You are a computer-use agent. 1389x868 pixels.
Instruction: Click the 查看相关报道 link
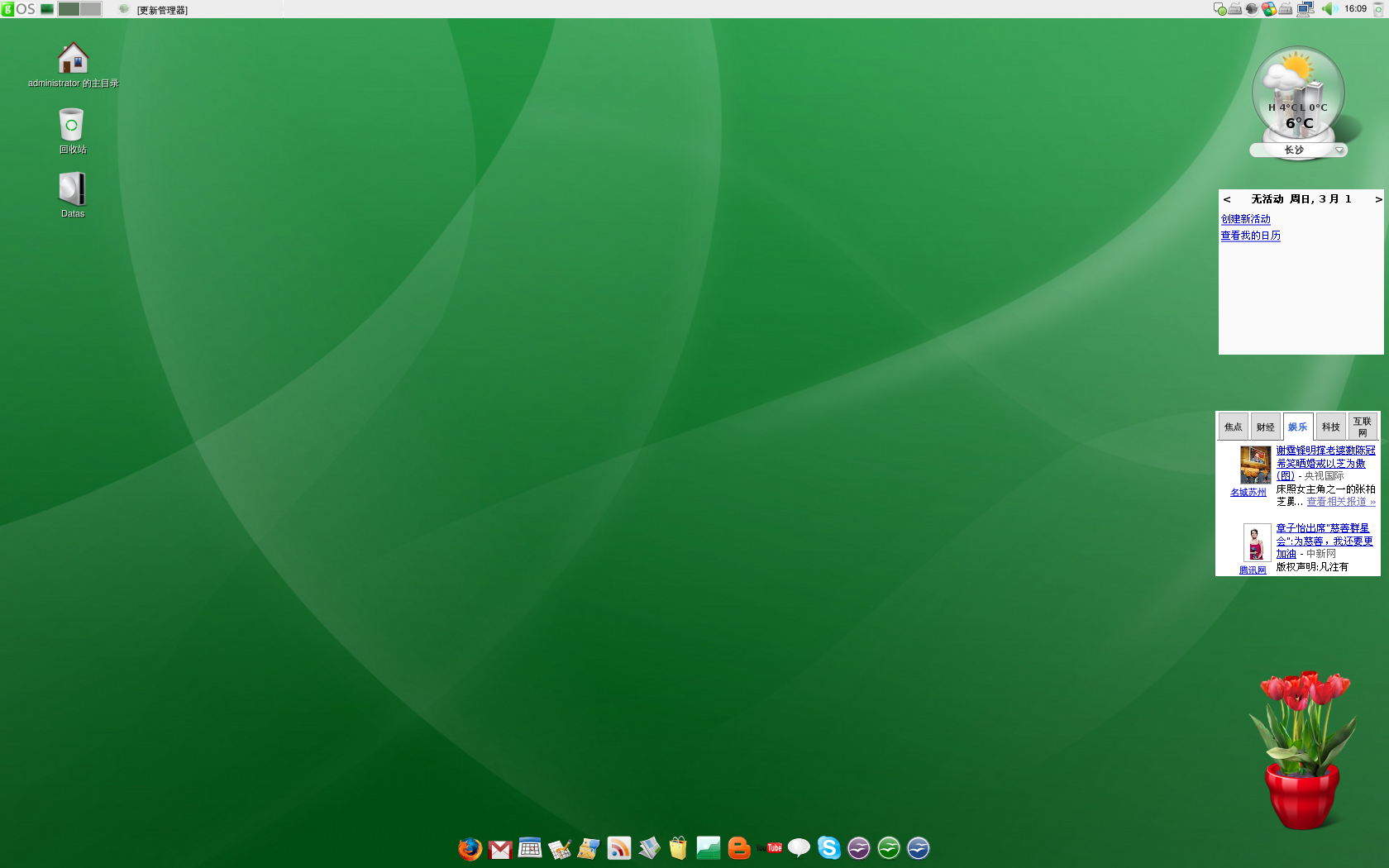tap(1341, 502)
